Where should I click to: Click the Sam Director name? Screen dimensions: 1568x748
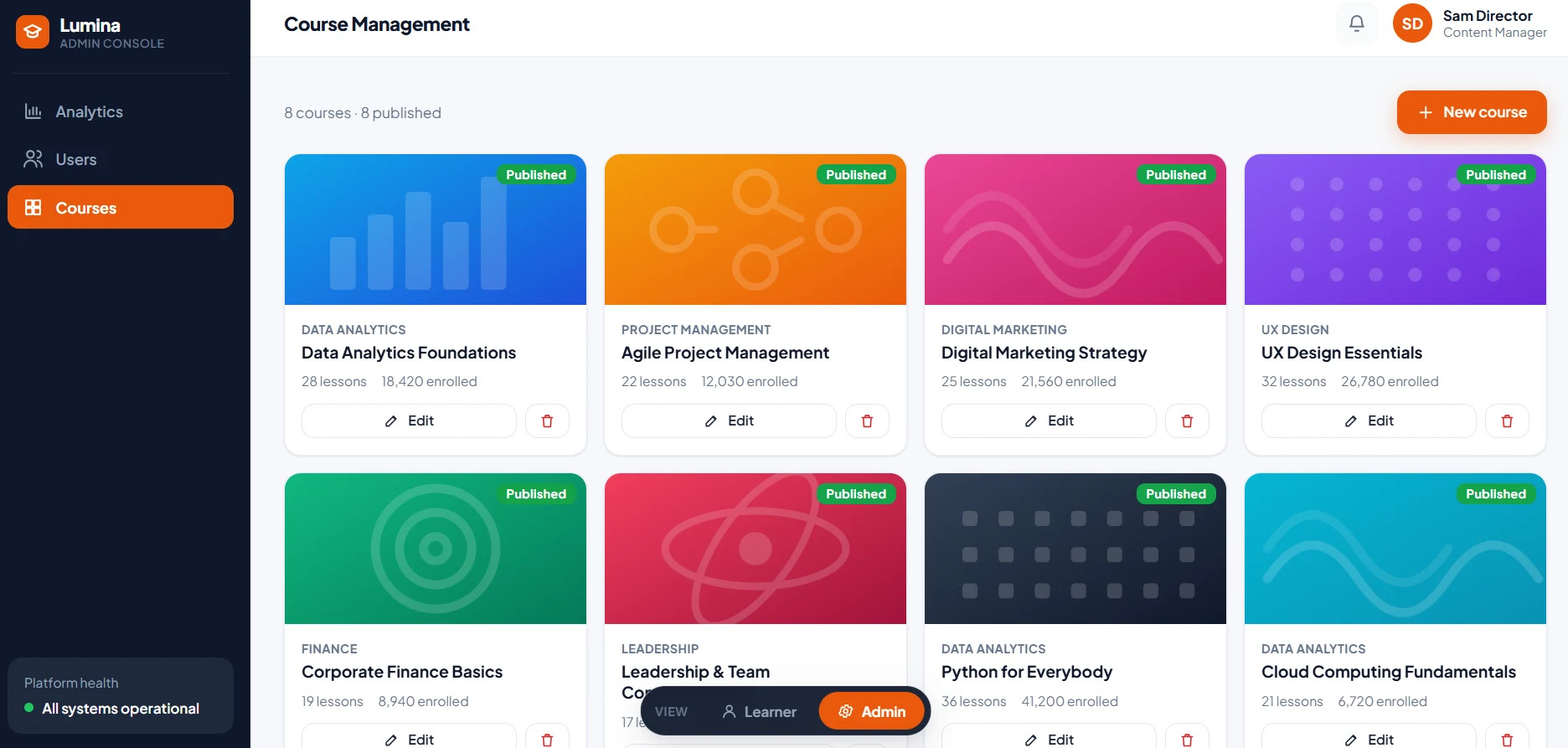tap(1488, 16)
